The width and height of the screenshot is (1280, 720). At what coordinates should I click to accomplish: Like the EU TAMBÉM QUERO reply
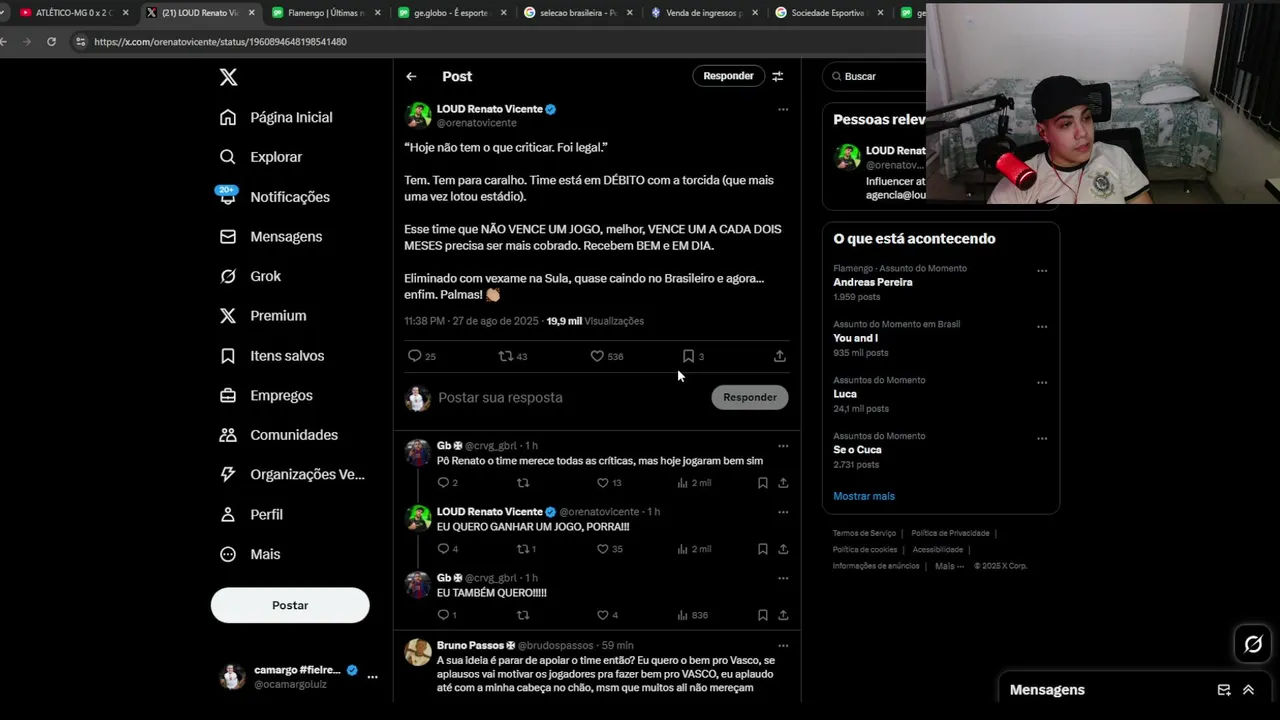click(603, 615)
